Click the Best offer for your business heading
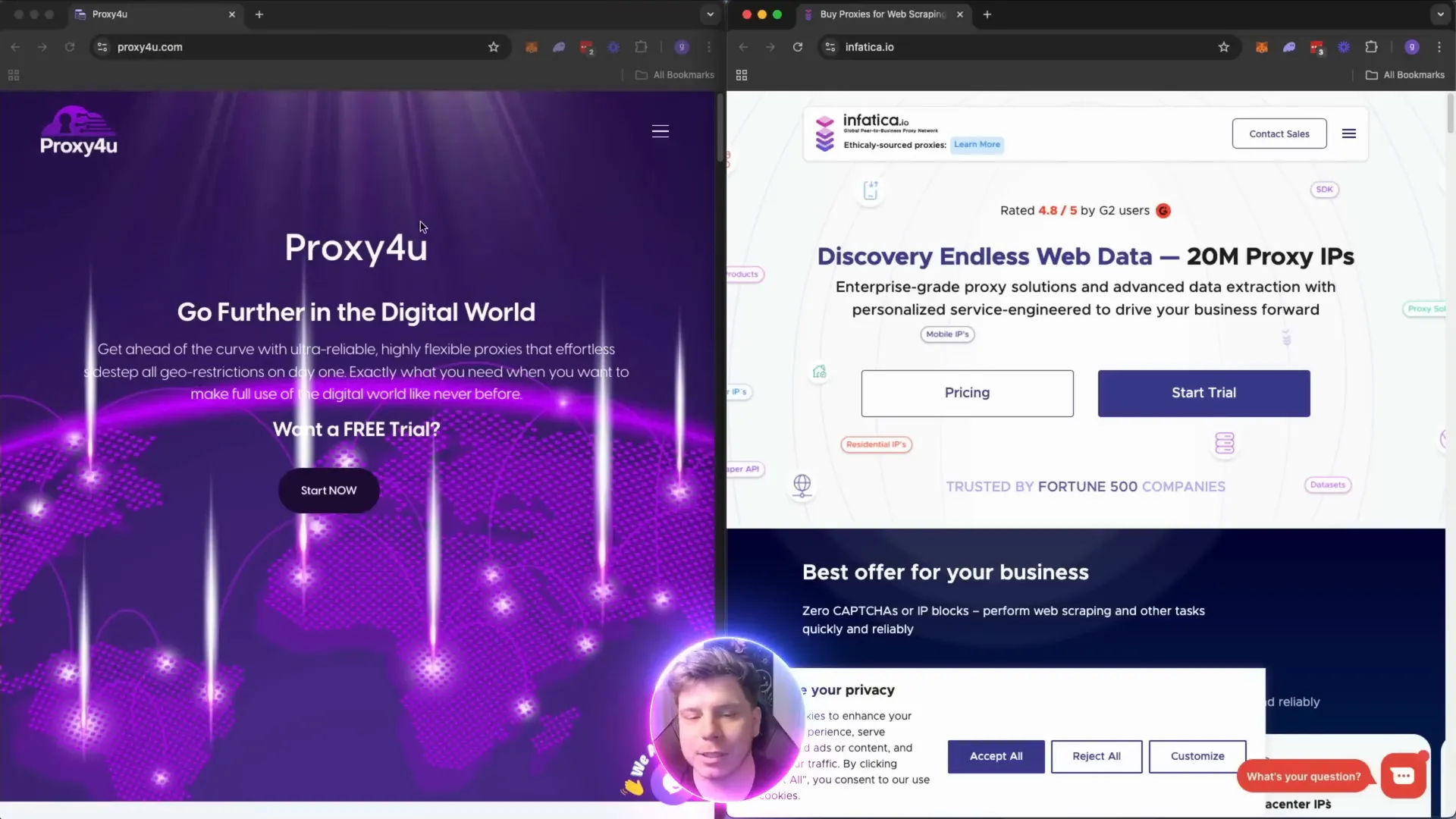Screen dimensions: 1456x819 (x=945, y=572)
